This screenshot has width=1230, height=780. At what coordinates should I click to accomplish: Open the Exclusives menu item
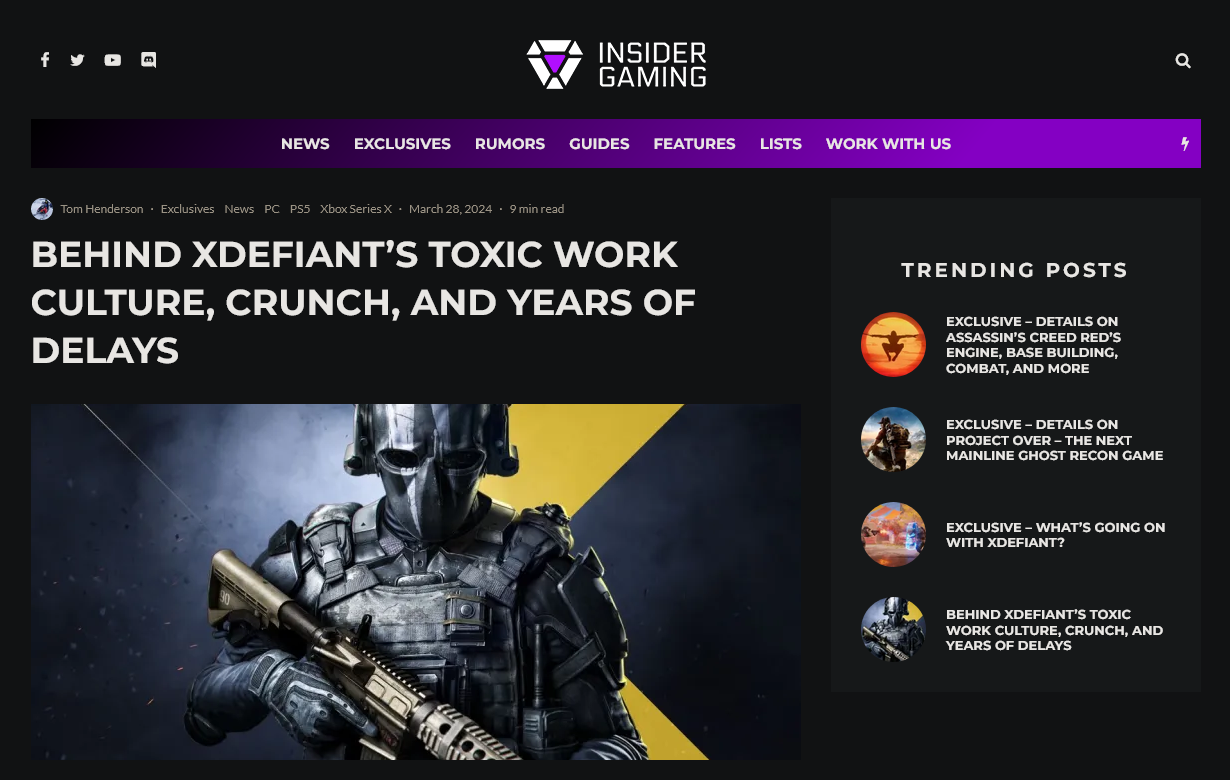pyautogui.click(x=402, y=144)
